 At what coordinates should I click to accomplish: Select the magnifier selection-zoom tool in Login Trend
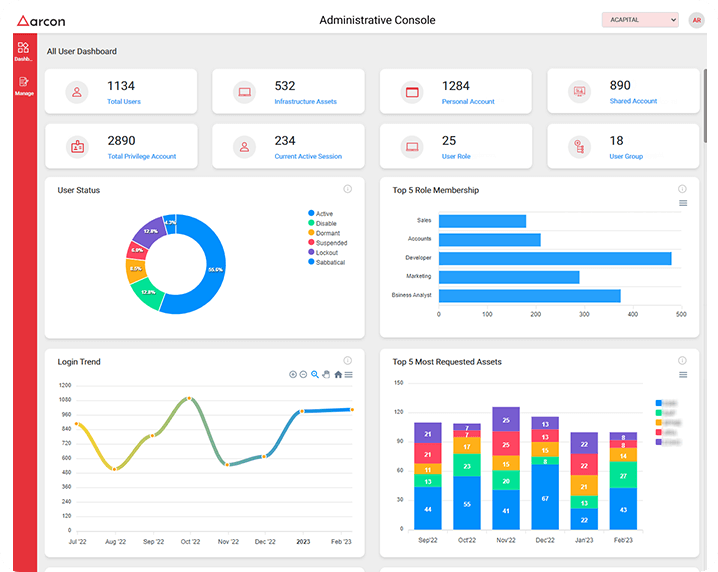[315, 374]
